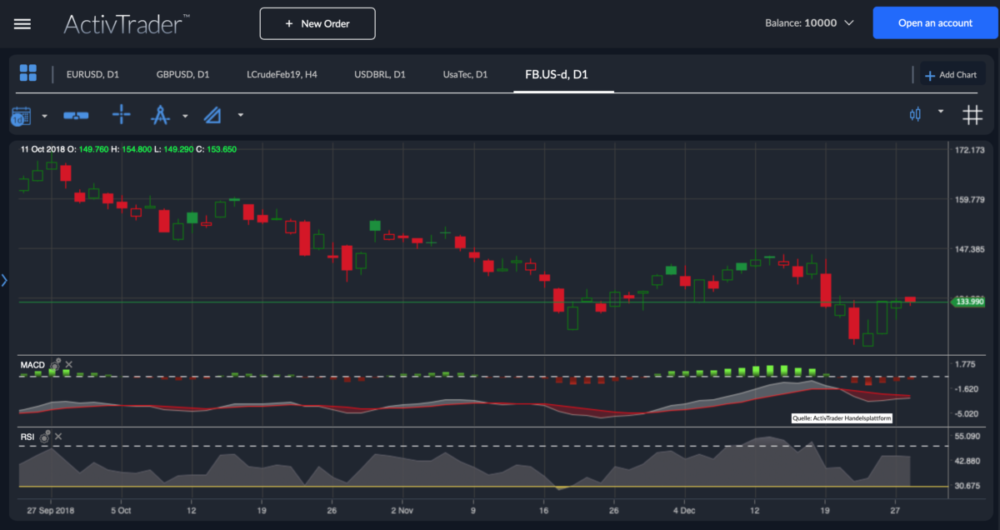Viewport: 1000px width, 530px height.
Task: Expand the drawing tools dropdown arrow
Action: [185, 116]
